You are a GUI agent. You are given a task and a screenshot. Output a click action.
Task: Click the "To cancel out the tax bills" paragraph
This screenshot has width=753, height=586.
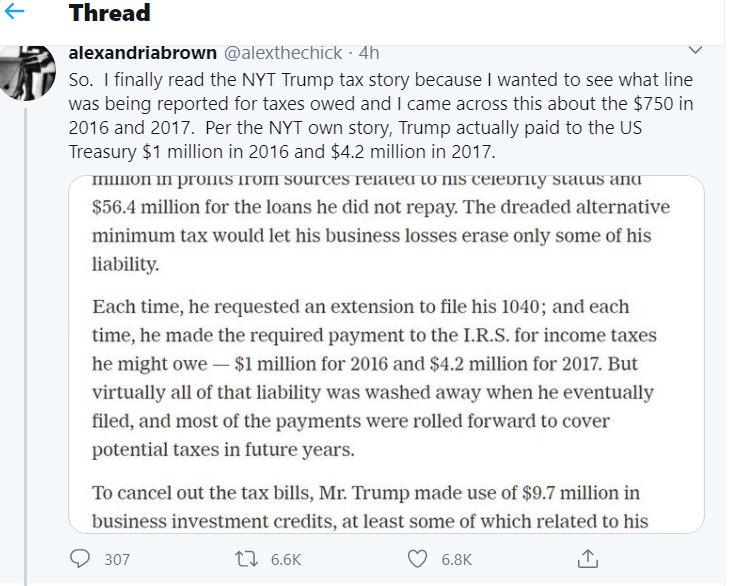[370, 507]
